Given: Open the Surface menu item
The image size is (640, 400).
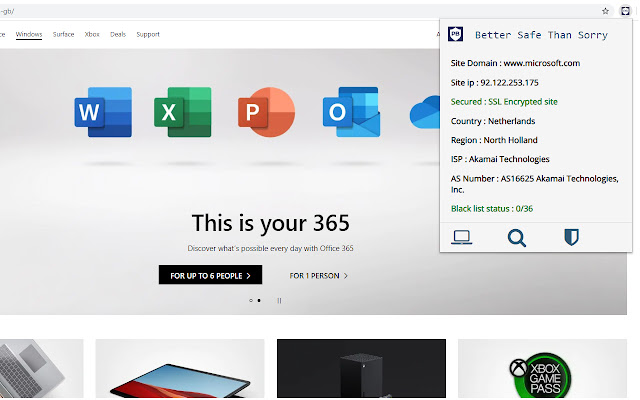Looking at the screenshot, I should [63, 34].
